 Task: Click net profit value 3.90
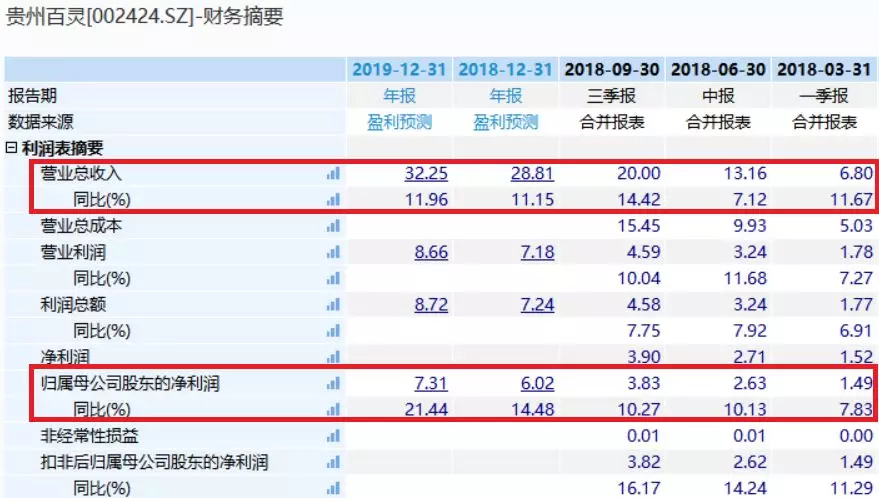(x=644, y=357)
